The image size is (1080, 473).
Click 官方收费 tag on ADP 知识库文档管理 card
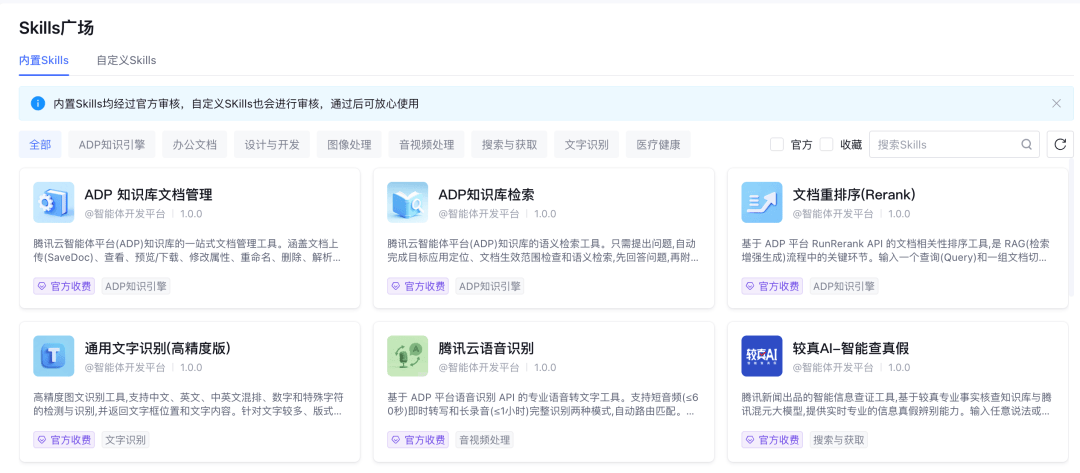[x=64, y=286]
